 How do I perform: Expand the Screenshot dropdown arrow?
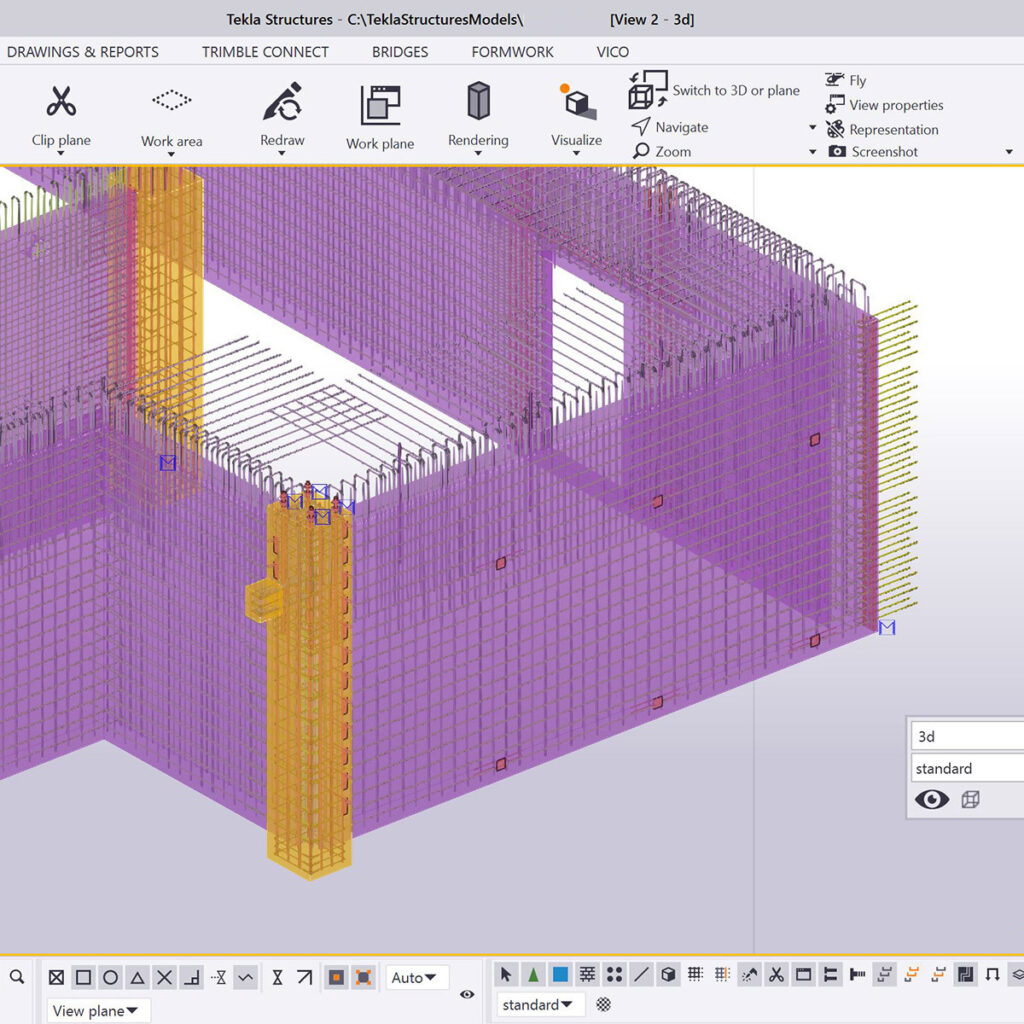[1008, 152]
